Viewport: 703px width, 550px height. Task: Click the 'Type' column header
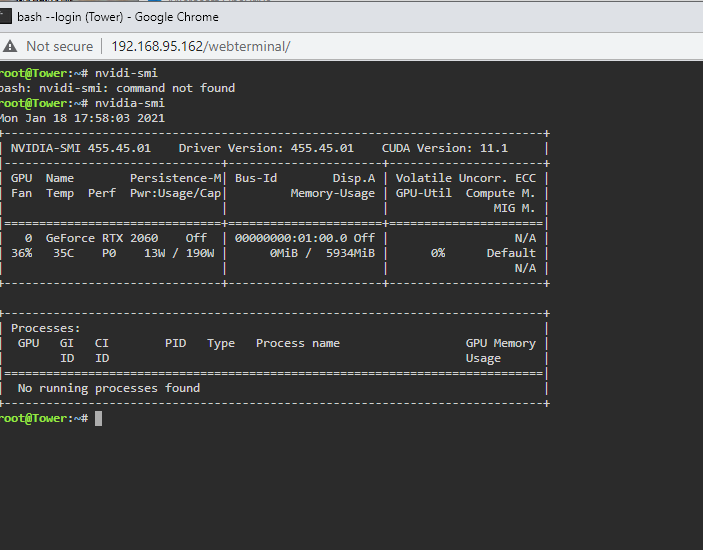221,344
